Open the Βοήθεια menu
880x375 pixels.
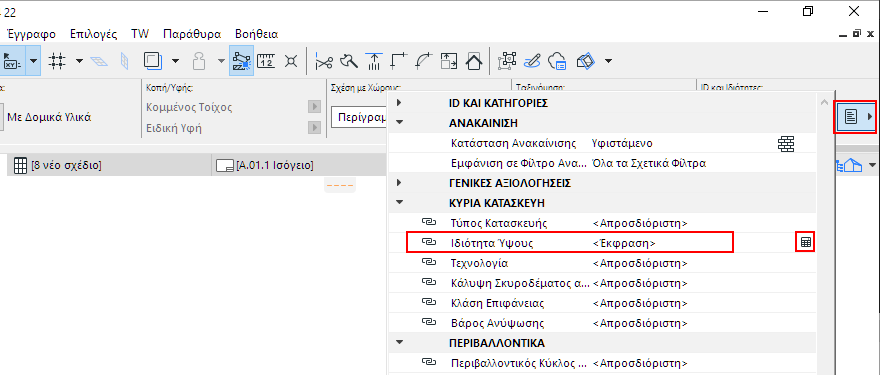point(256,34)
